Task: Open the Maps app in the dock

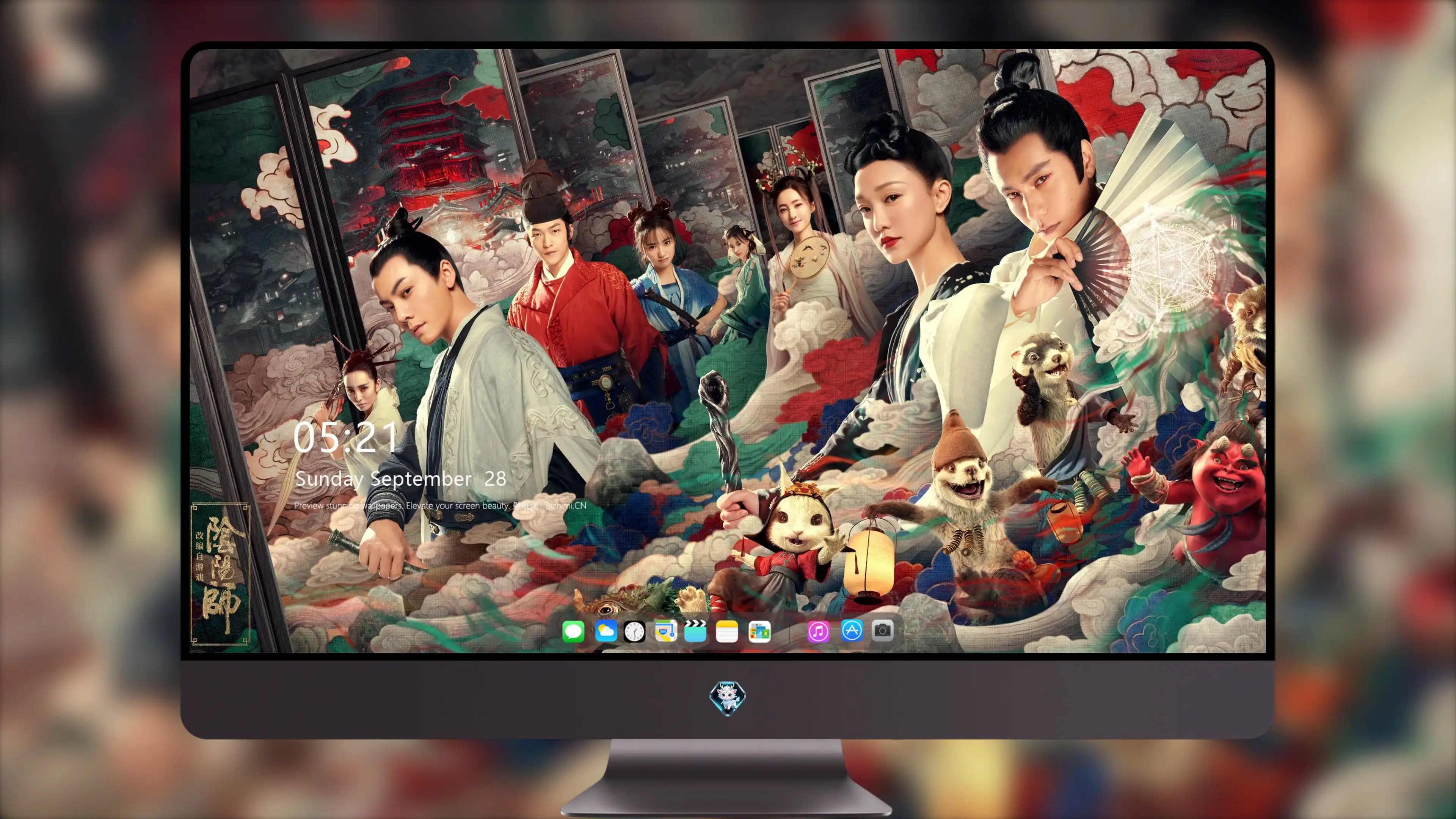Action: click(666, 631)
